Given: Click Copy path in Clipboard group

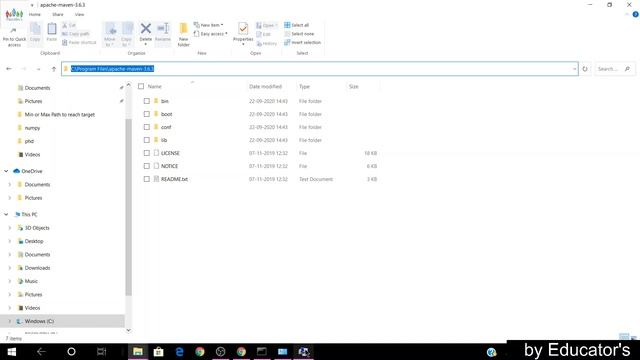Looking at the screenshot, I should pos(76,34).
